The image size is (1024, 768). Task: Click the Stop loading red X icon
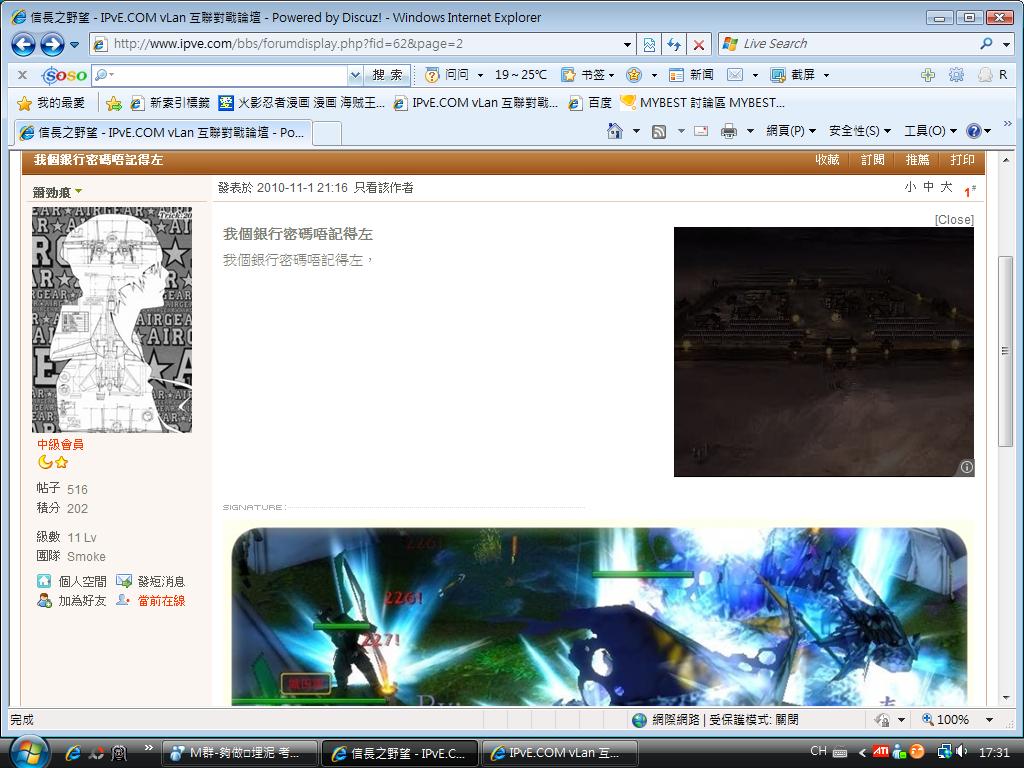pyautogui.click(x=699, y=44)
